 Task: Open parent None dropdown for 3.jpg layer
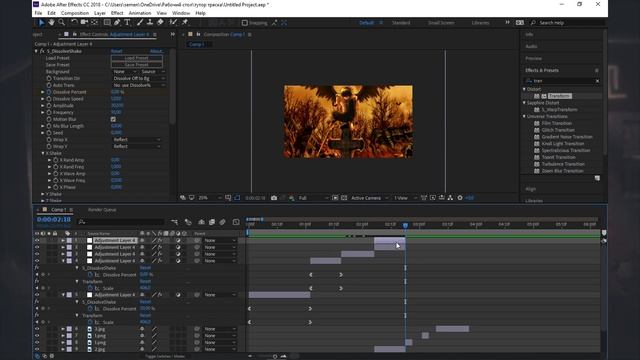(220, 329)
